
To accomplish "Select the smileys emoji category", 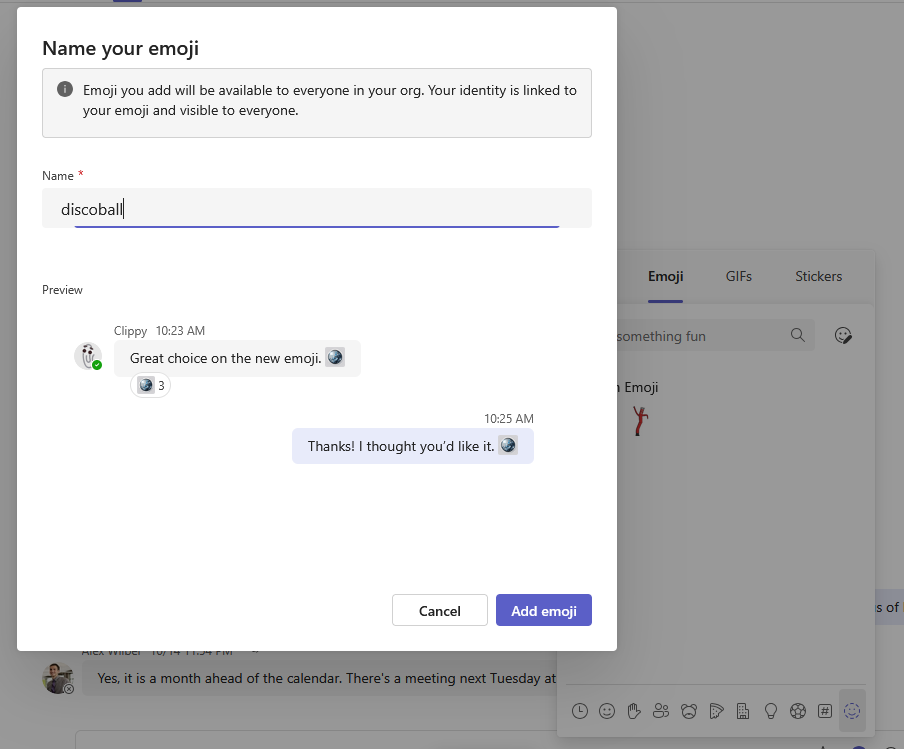I will [x=607, y=711].
